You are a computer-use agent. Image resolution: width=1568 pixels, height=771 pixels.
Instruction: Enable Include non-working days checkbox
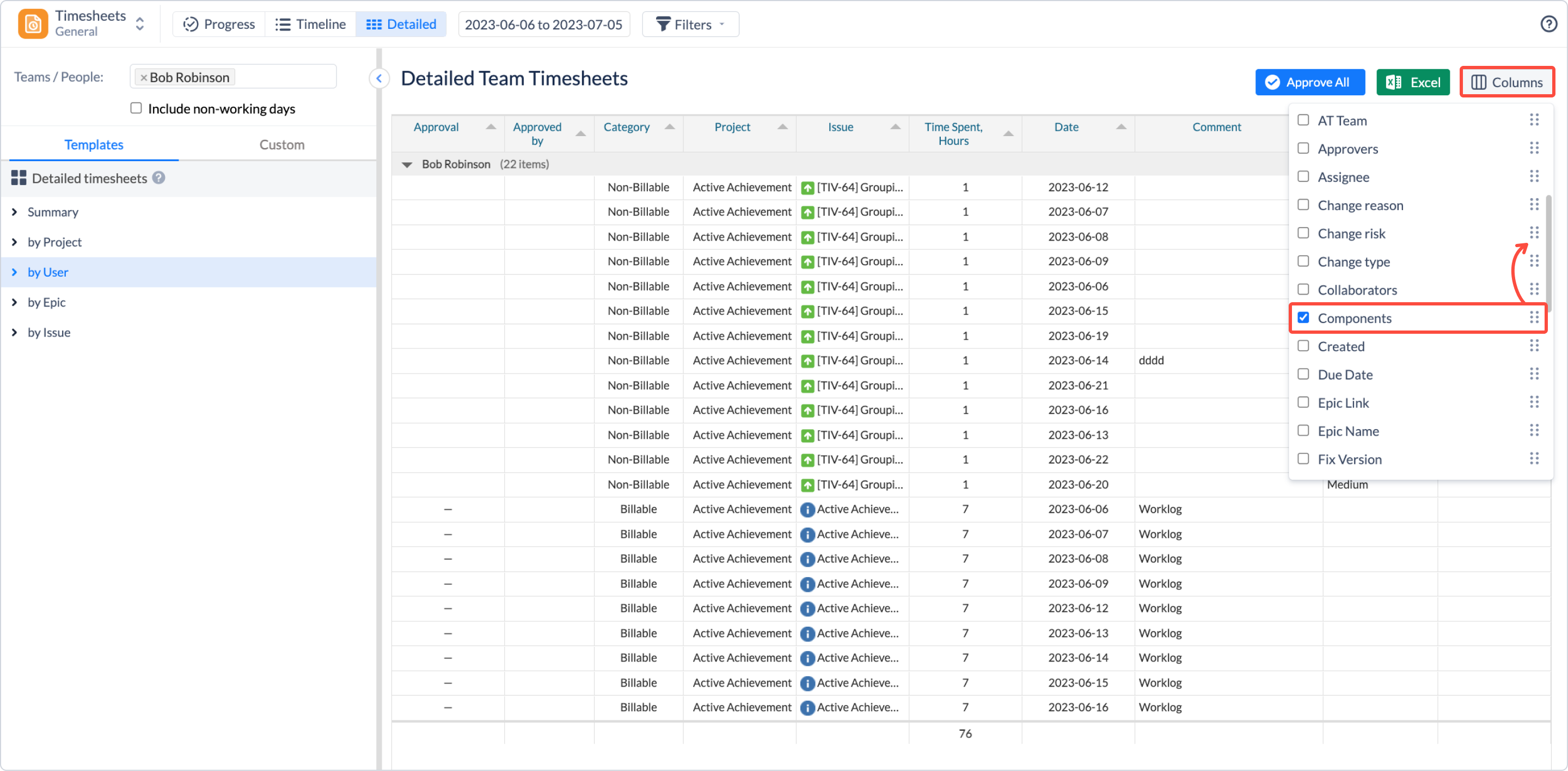point(136,108)
